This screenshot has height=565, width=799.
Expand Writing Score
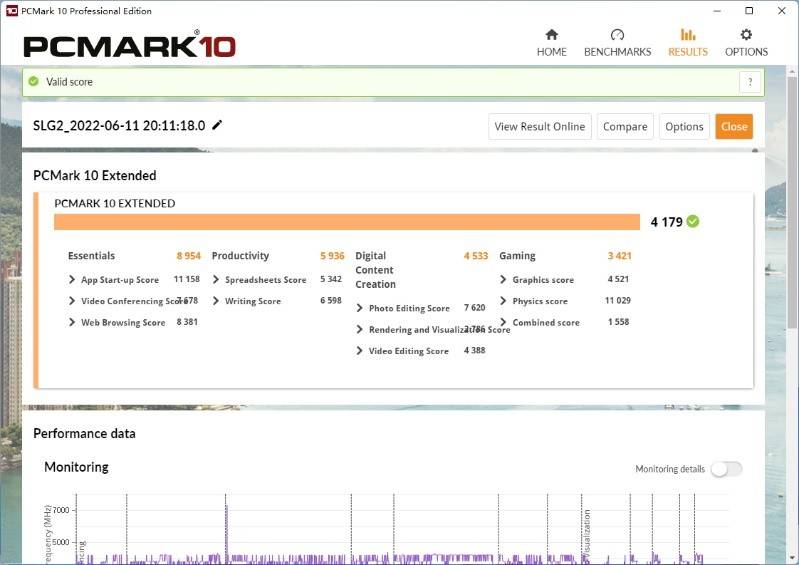(x=216, y=301)
